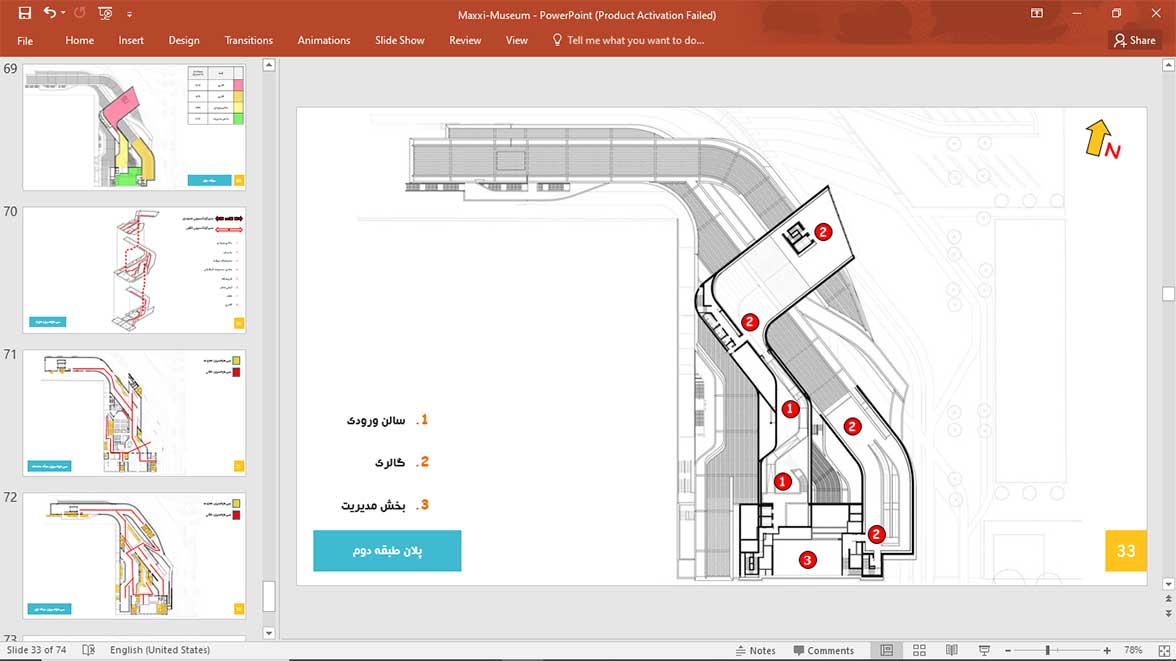Click the zoom in plus button
This screenshot has height=661, width=1176.
click(x=1107, y=650)
